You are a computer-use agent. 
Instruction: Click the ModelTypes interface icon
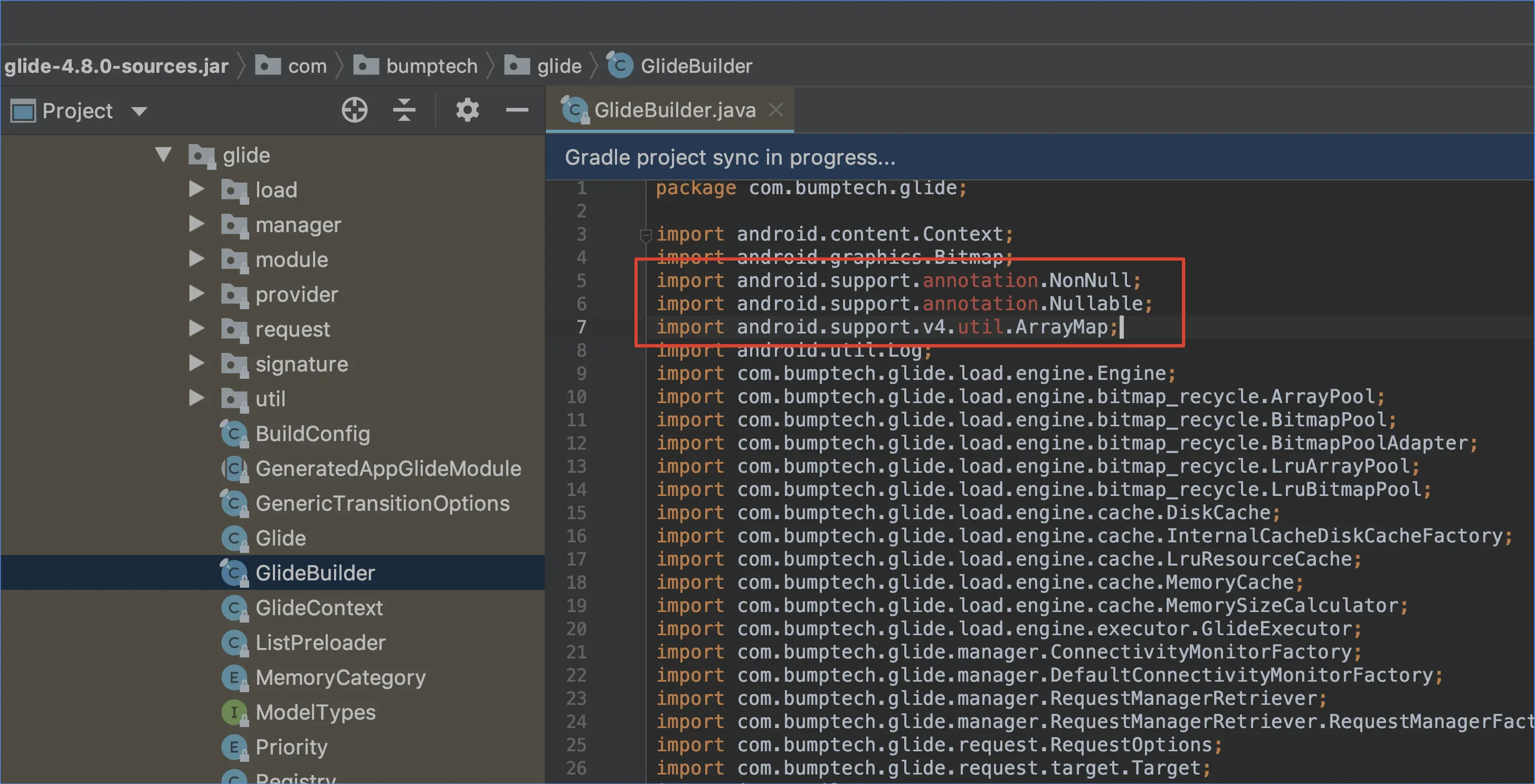click(234, 712)
